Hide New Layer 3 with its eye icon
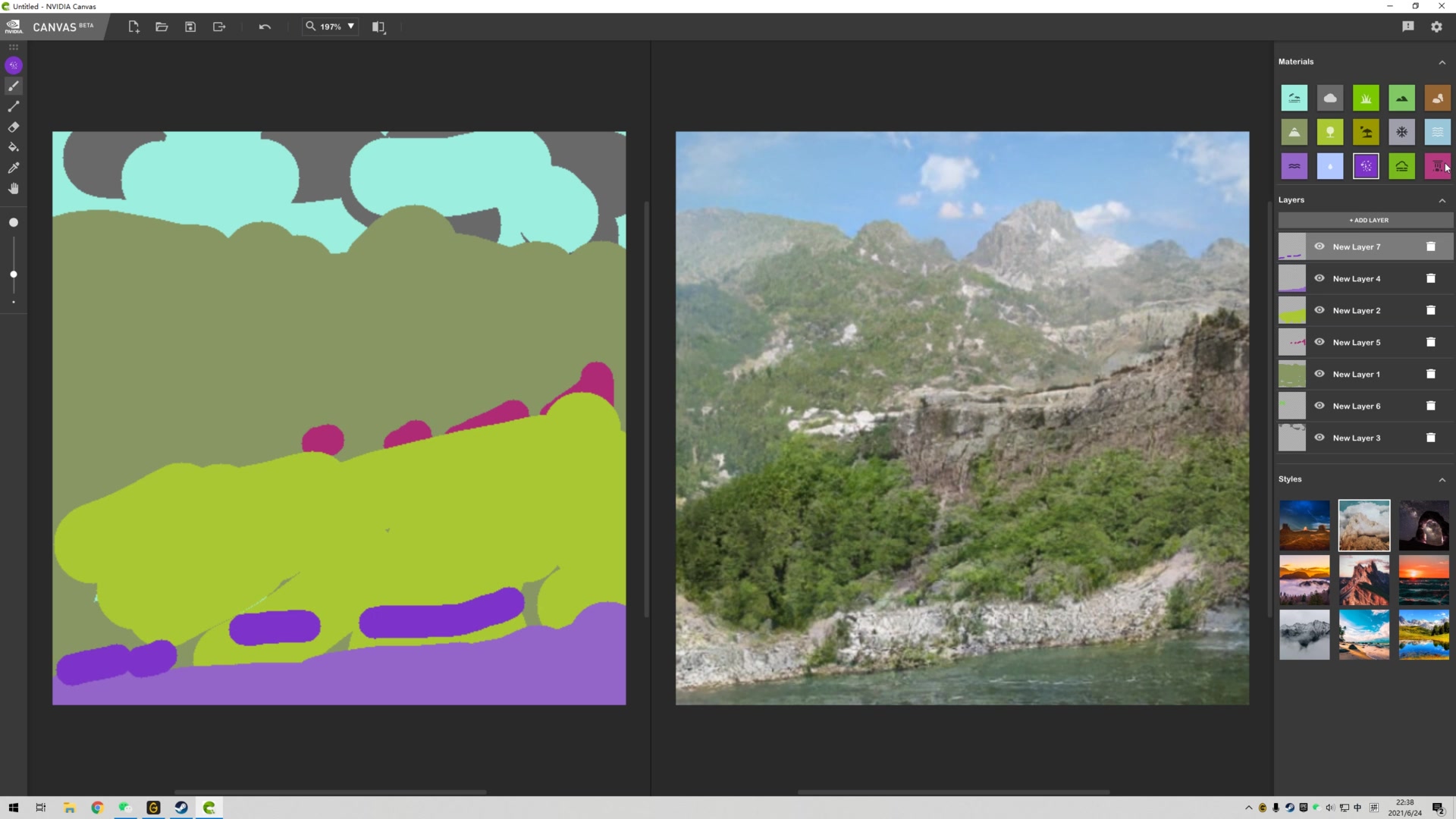Image resolution: width=1456 pixels, height=819 pixels. (x=1319, y=438)
